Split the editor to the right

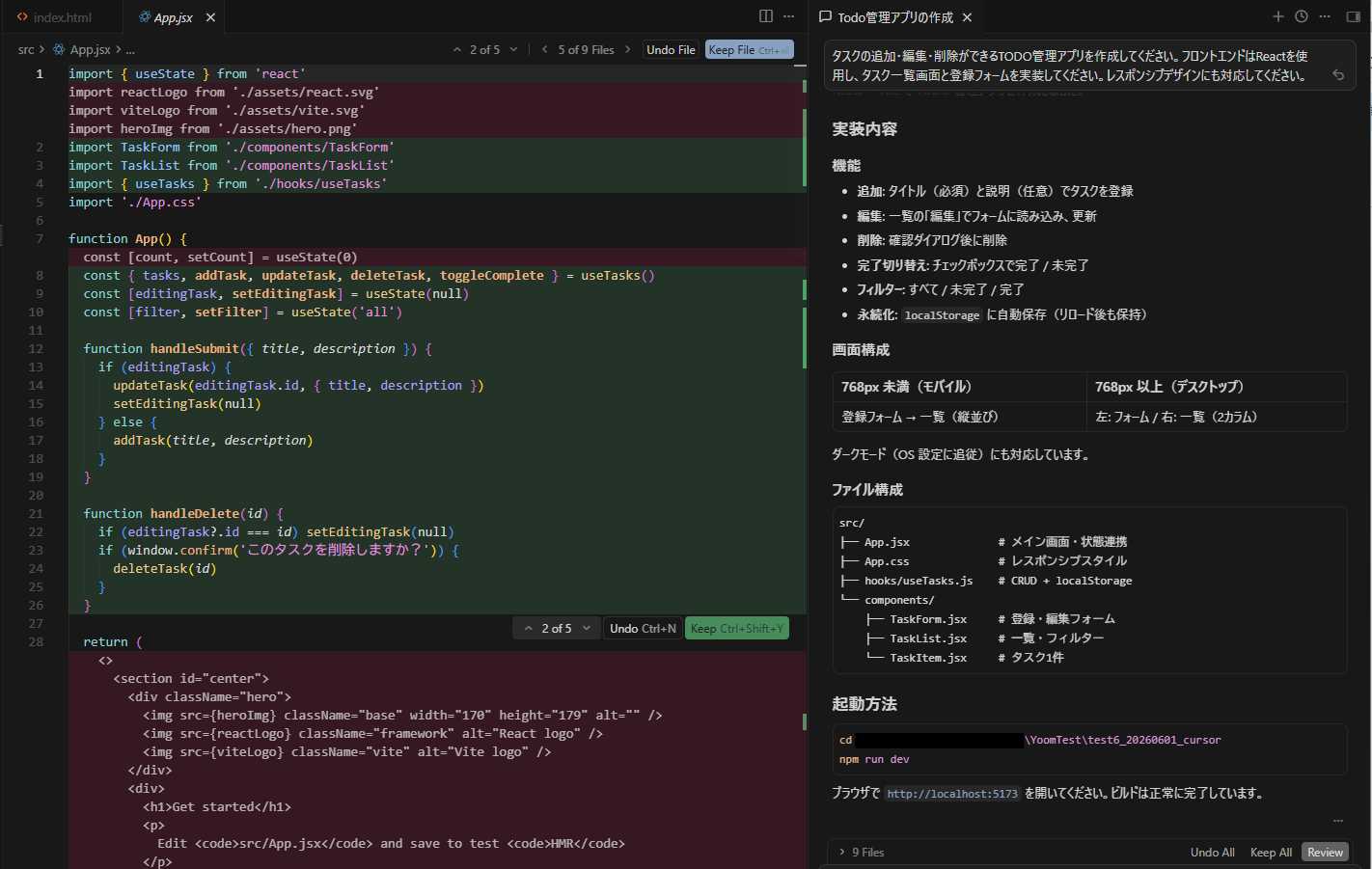766,16
